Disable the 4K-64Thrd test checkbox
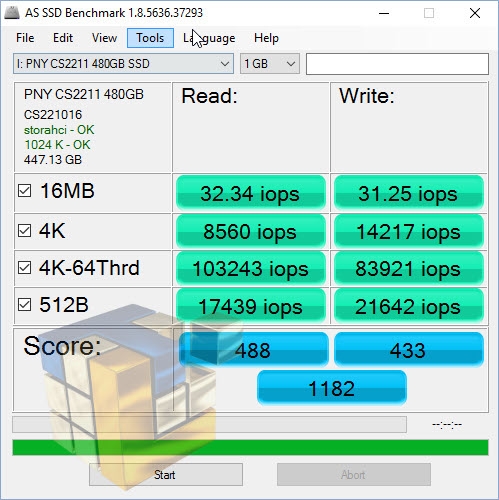Screen dimensions: 499x500 tap(24, 268)
